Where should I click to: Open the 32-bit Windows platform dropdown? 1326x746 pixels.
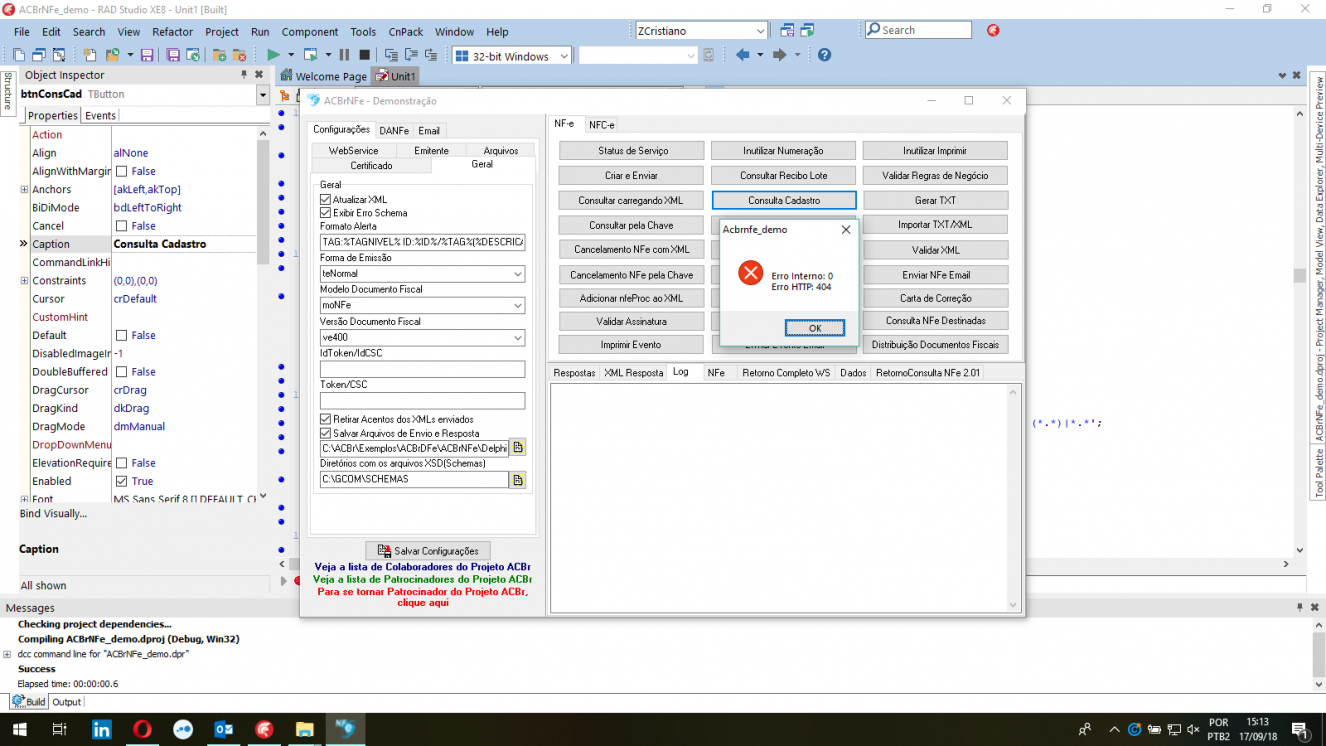coord(563,56)
